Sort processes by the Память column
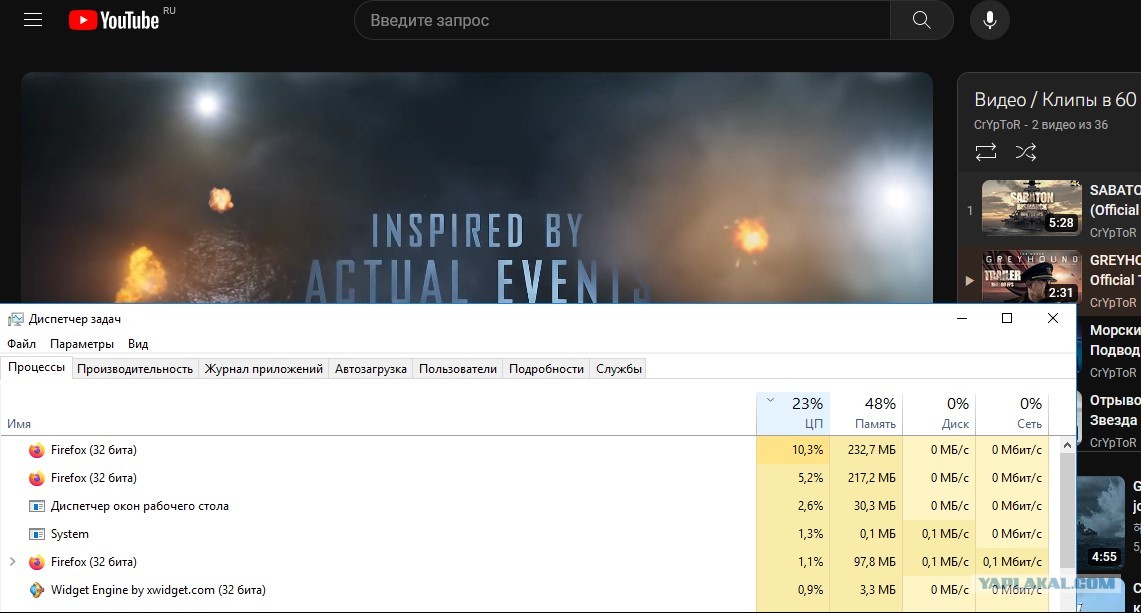Viewport: 1141px width, 613px height. coord(866,414)
